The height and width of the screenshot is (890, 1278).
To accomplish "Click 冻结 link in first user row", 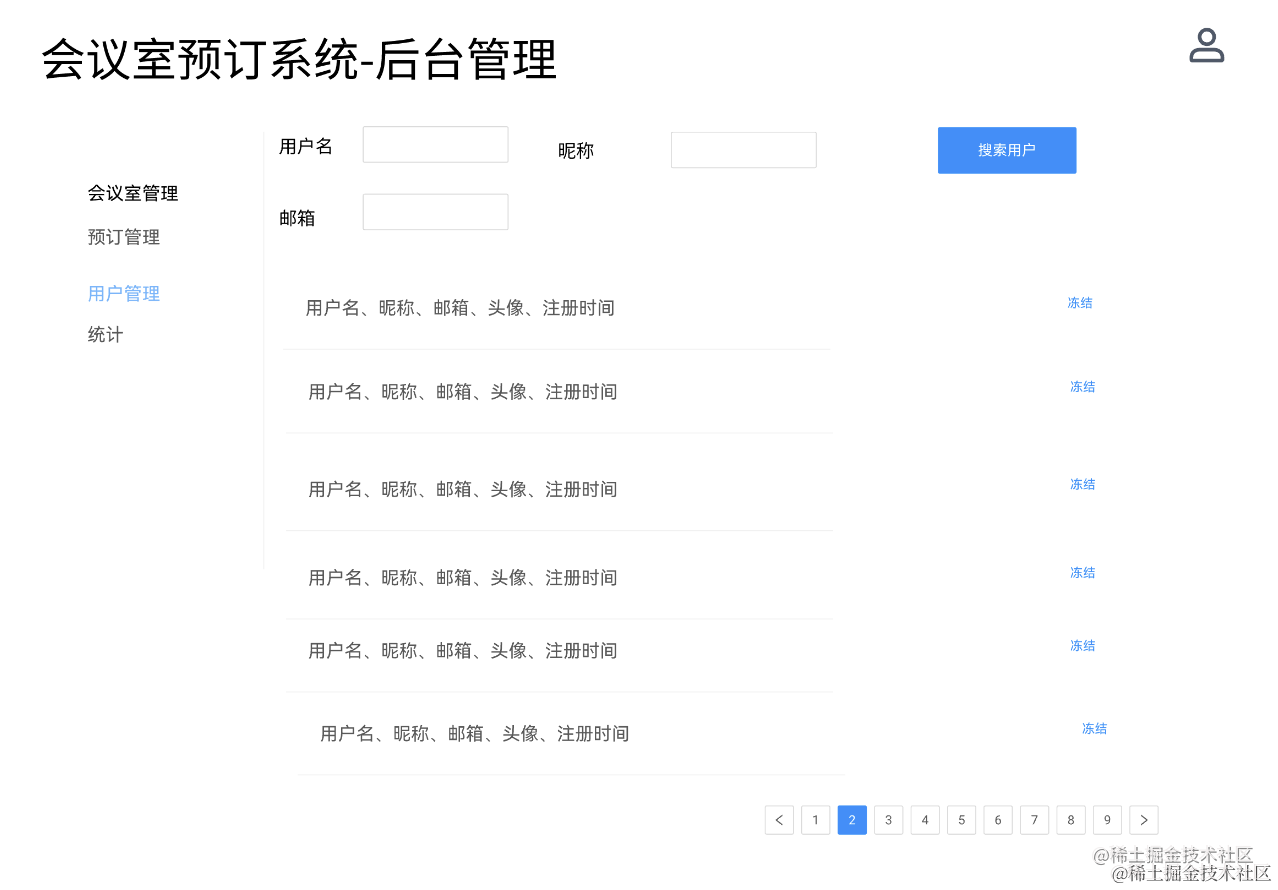I will pos(1080,303).
